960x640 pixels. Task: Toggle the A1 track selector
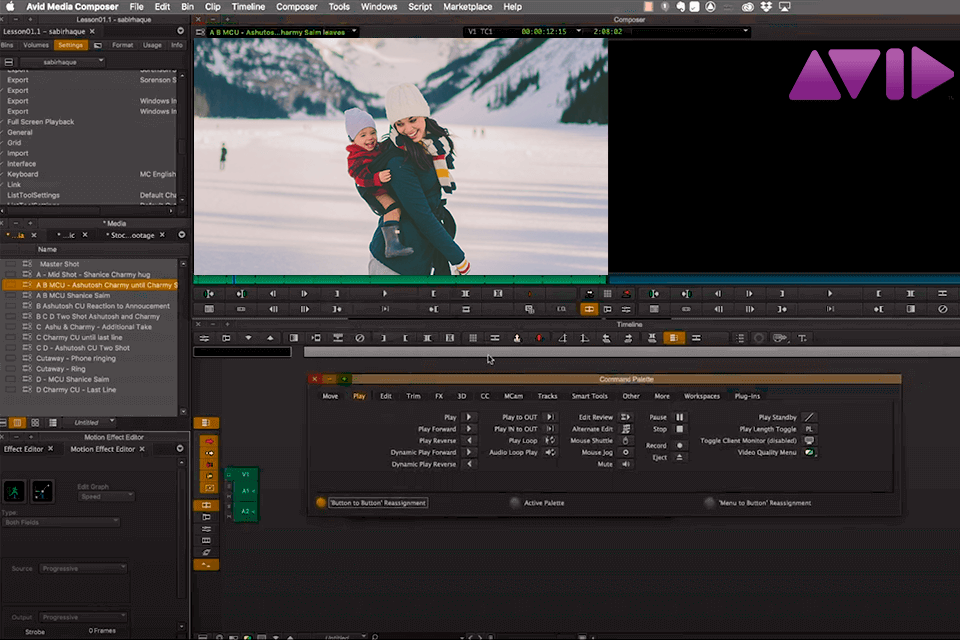(246, 491)
